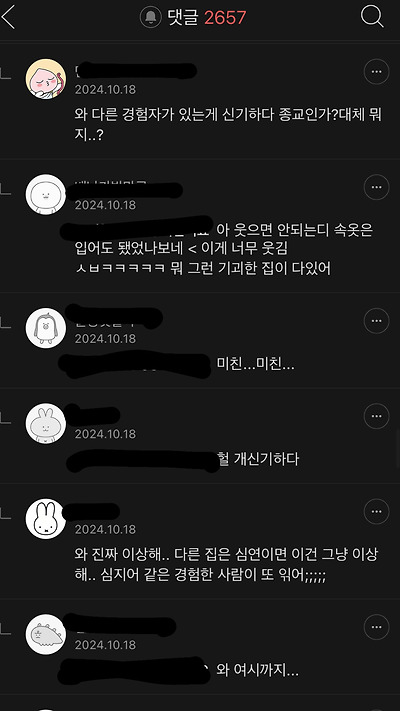Select the 댓글 2657 header title
This screenshot has height=711, width=400.
[x=207, y=18]
